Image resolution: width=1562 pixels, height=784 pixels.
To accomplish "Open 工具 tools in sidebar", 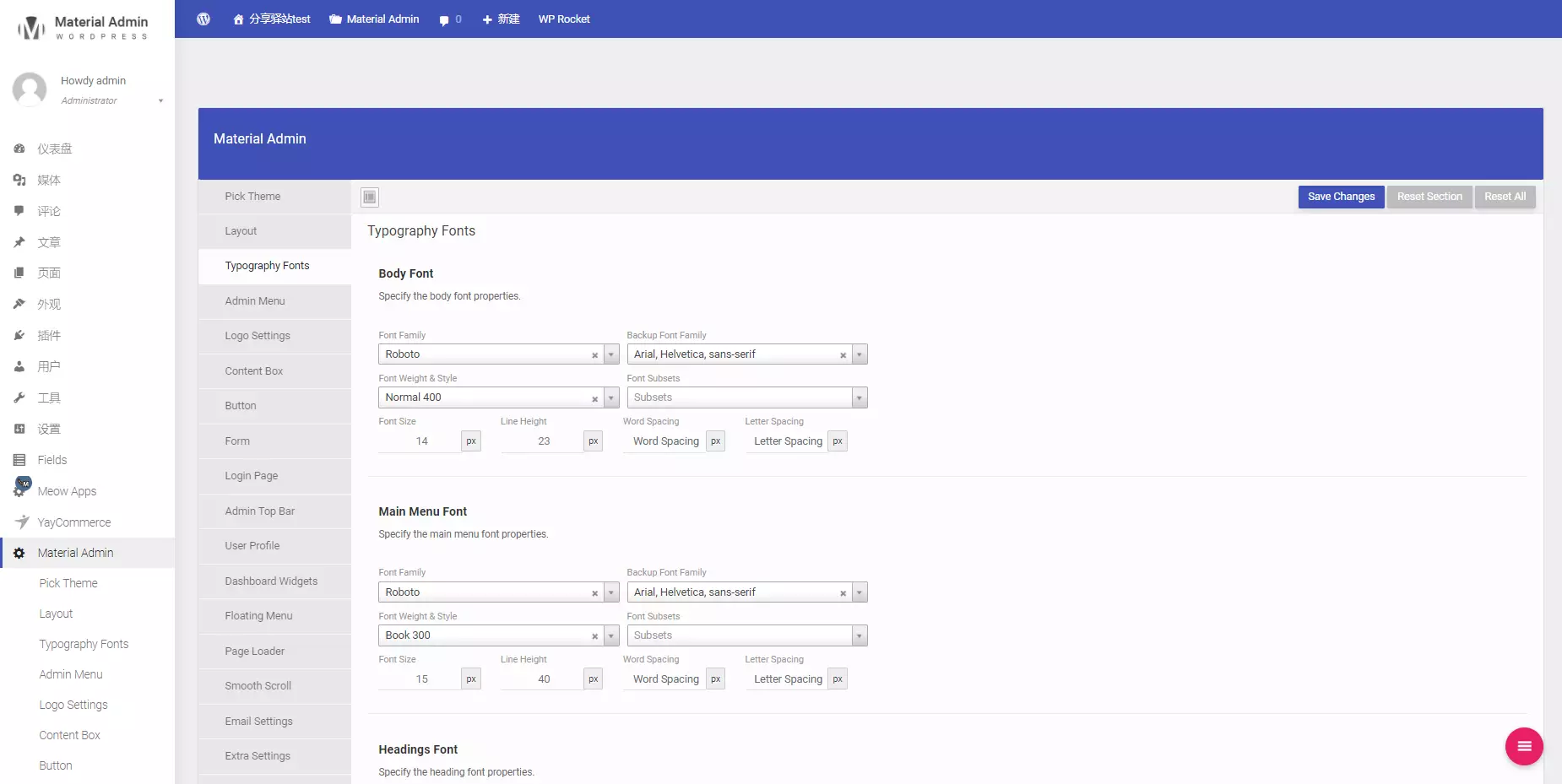I will click(x=88, y=397).
